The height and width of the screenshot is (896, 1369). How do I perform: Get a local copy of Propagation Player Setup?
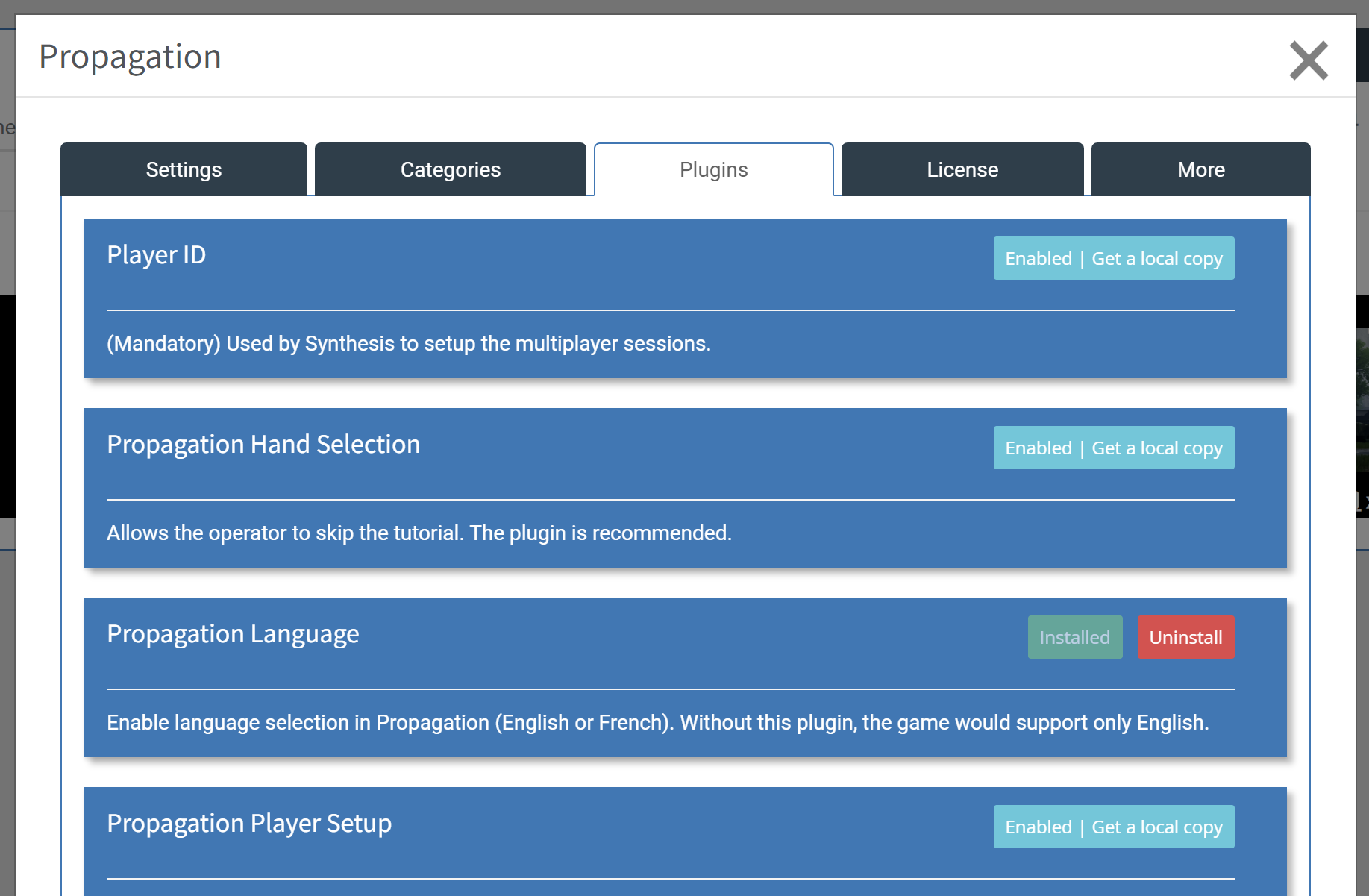point(1114,827)
